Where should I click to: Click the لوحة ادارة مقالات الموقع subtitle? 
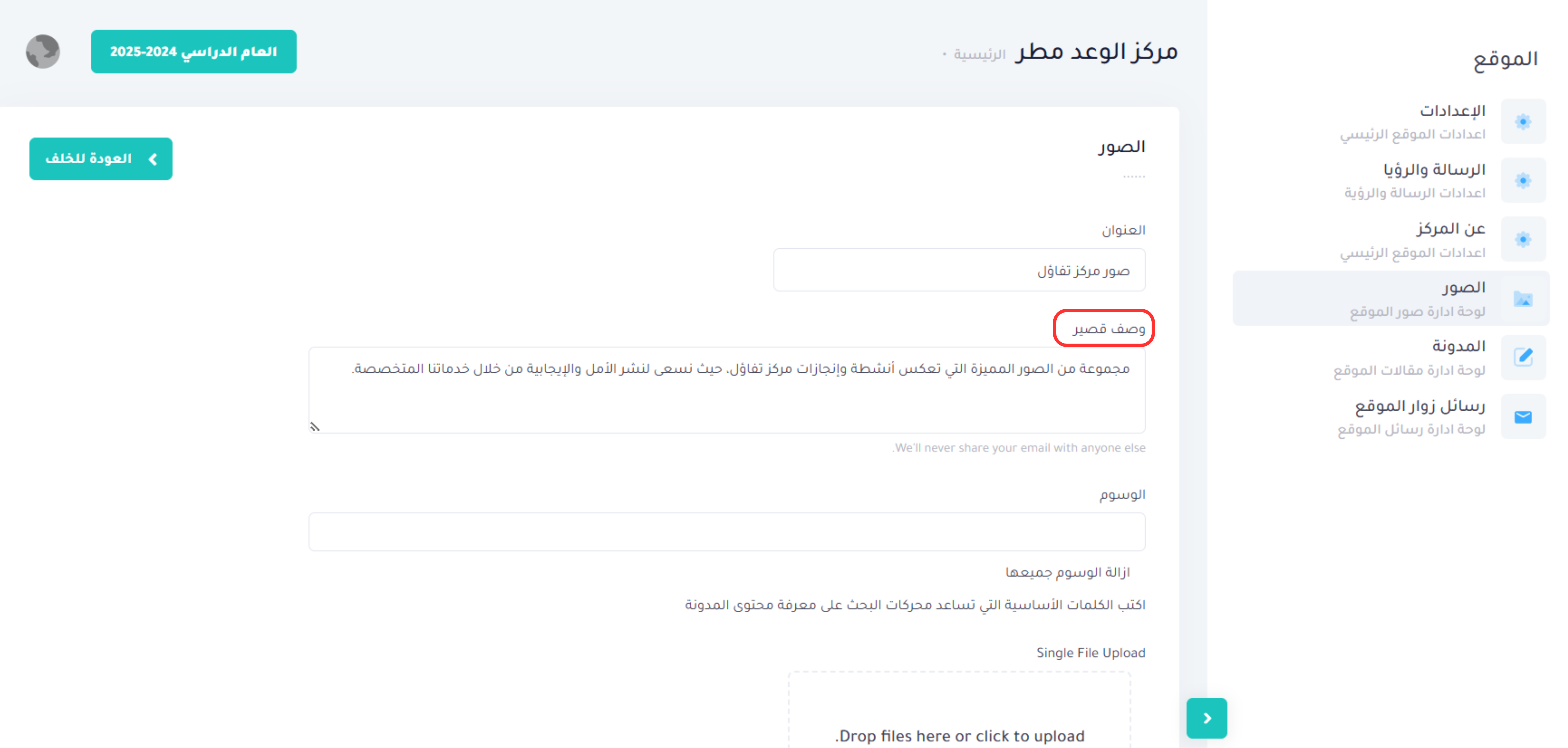pos(1409,370)
